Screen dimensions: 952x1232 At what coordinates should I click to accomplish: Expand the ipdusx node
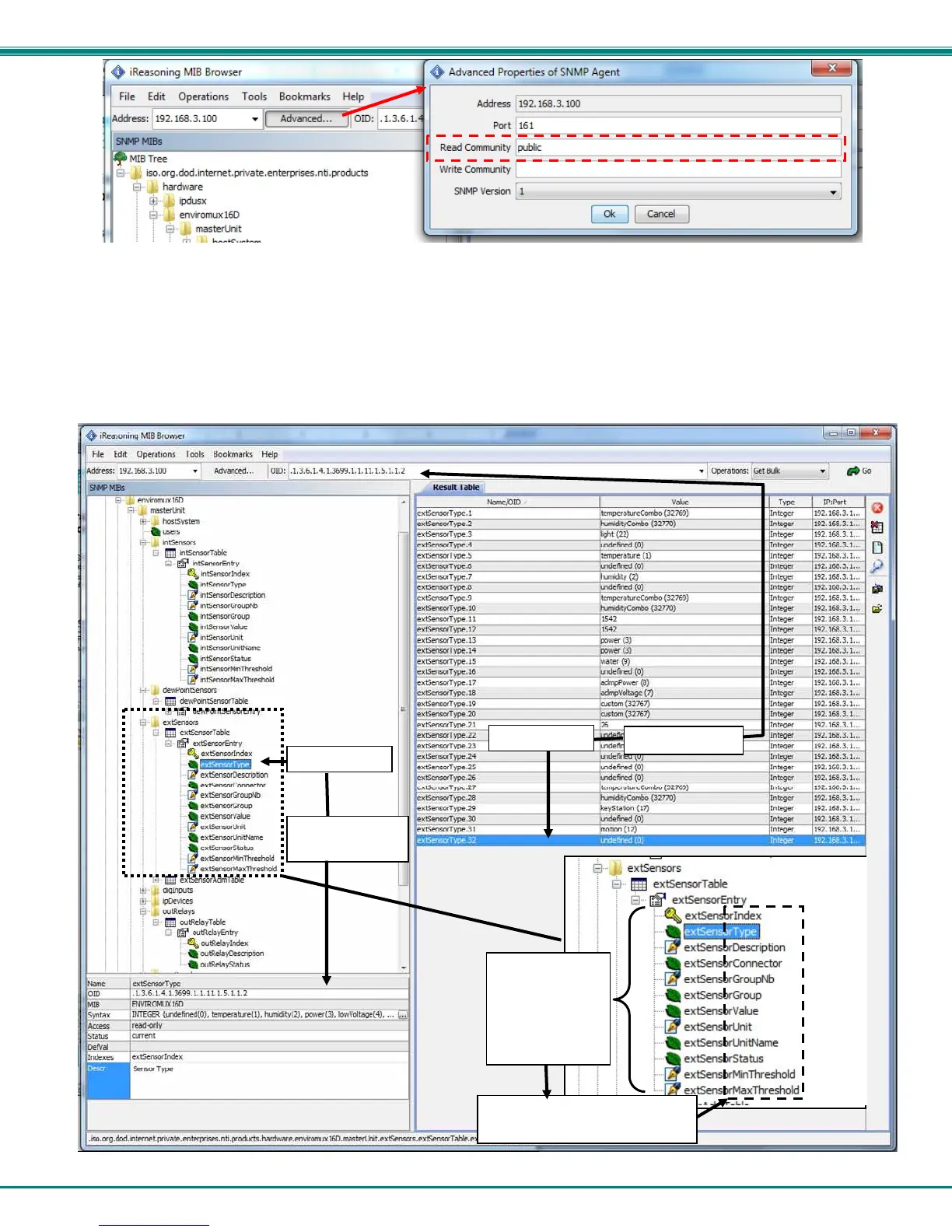pyautogui.click(x=153, y=201)
